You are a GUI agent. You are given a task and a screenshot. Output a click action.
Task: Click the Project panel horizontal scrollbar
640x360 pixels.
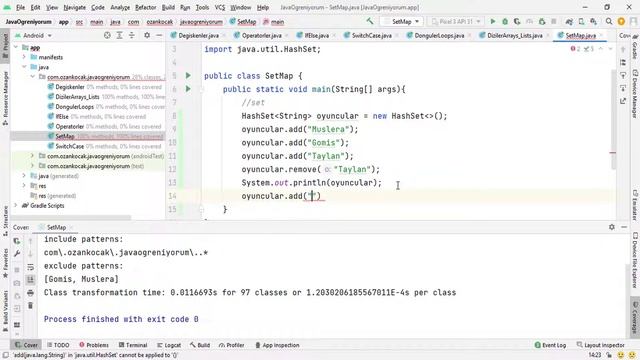71,218
